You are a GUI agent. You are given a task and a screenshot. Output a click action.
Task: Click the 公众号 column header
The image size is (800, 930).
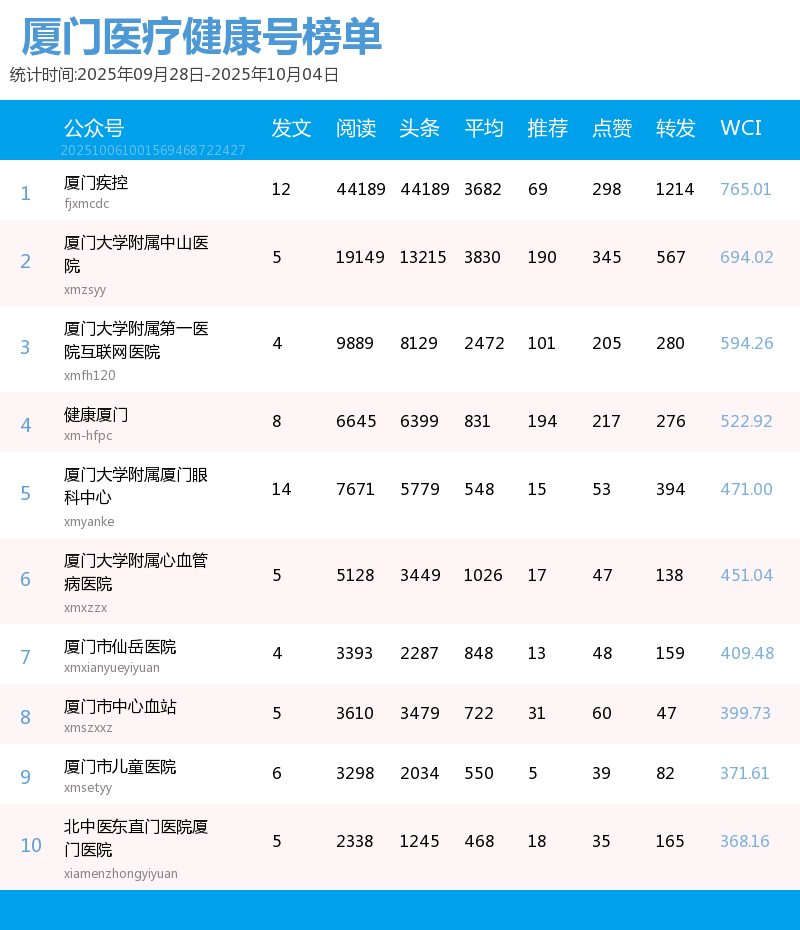click(x=94, y=128)
